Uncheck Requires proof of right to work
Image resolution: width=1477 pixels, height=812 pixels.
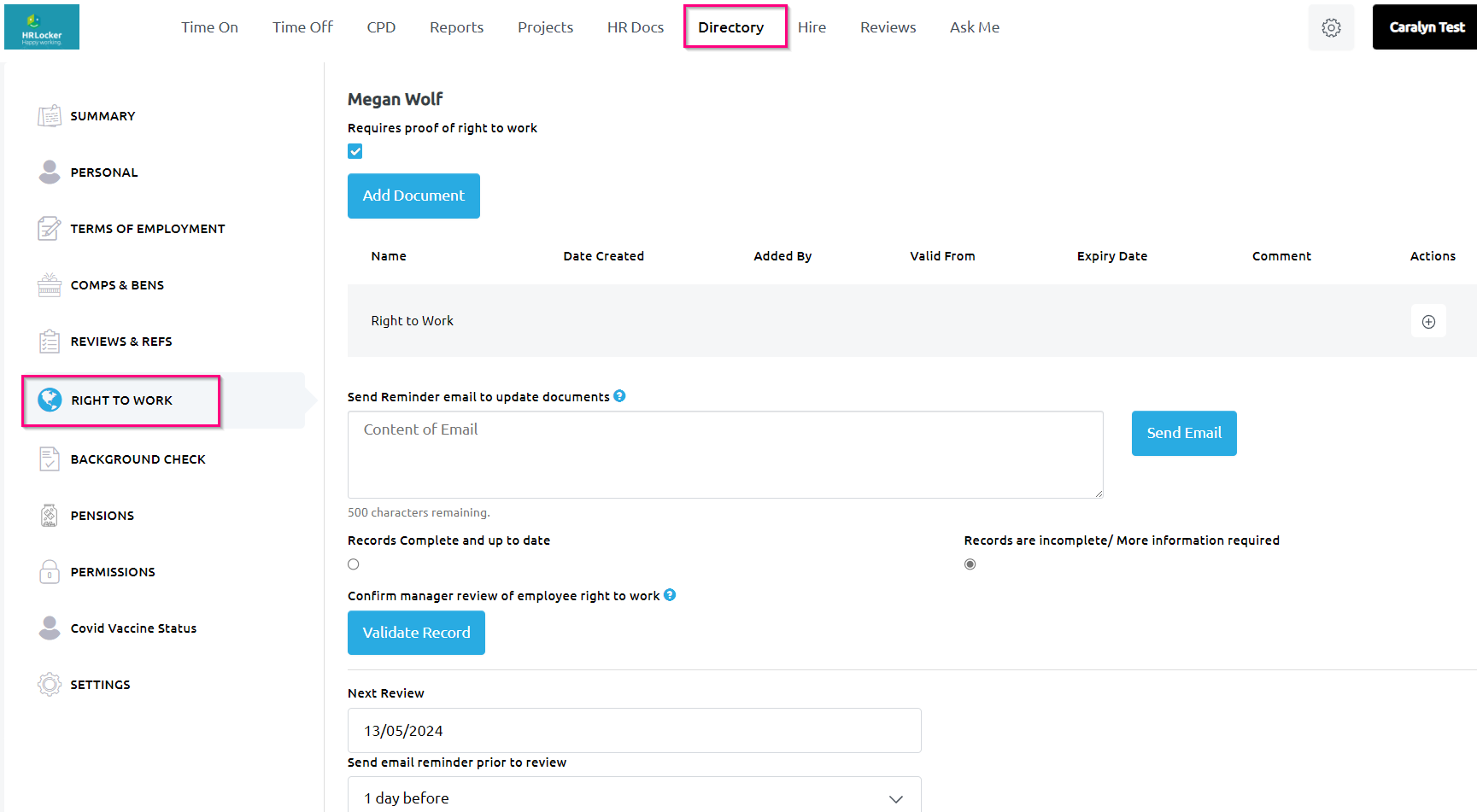point(355,151)
